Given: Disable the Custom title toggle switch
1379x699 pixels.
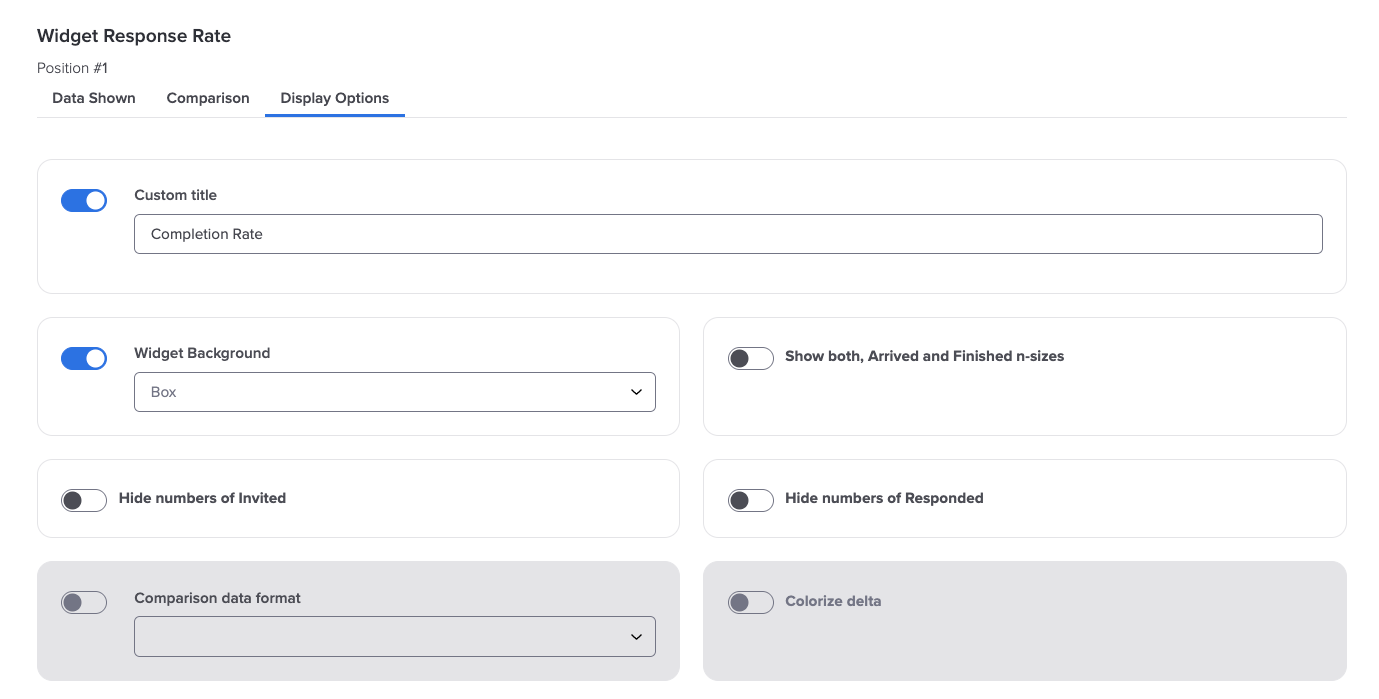Looking at the screenshot, I should pyautogui.click(x=84, y=201).
